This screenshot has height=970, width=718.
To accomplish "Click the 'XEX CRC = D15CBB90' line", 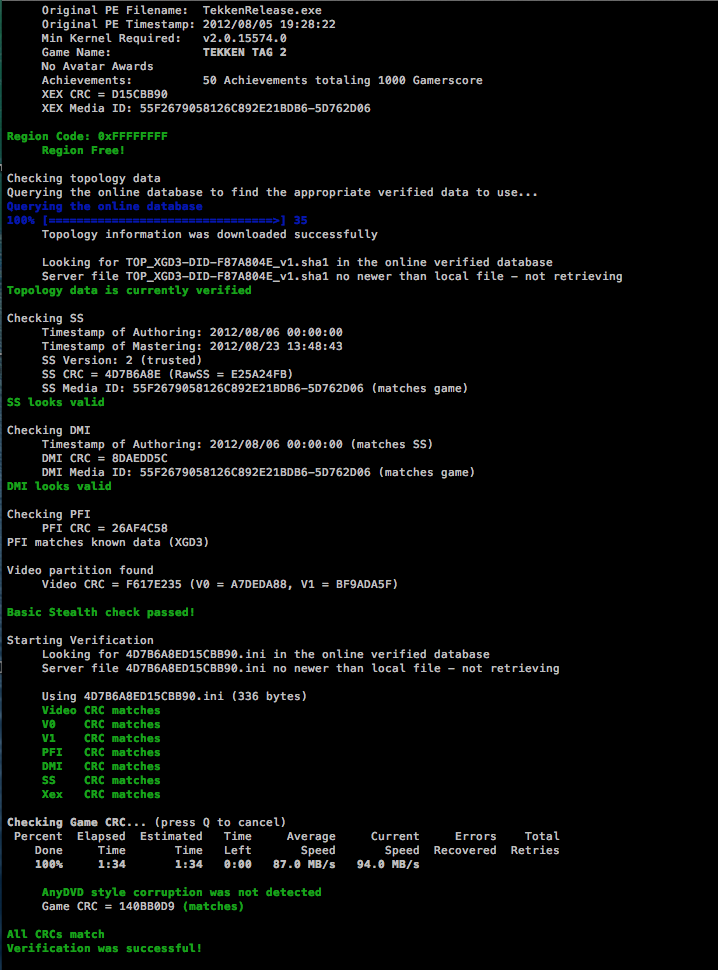I will pos(105,95).
